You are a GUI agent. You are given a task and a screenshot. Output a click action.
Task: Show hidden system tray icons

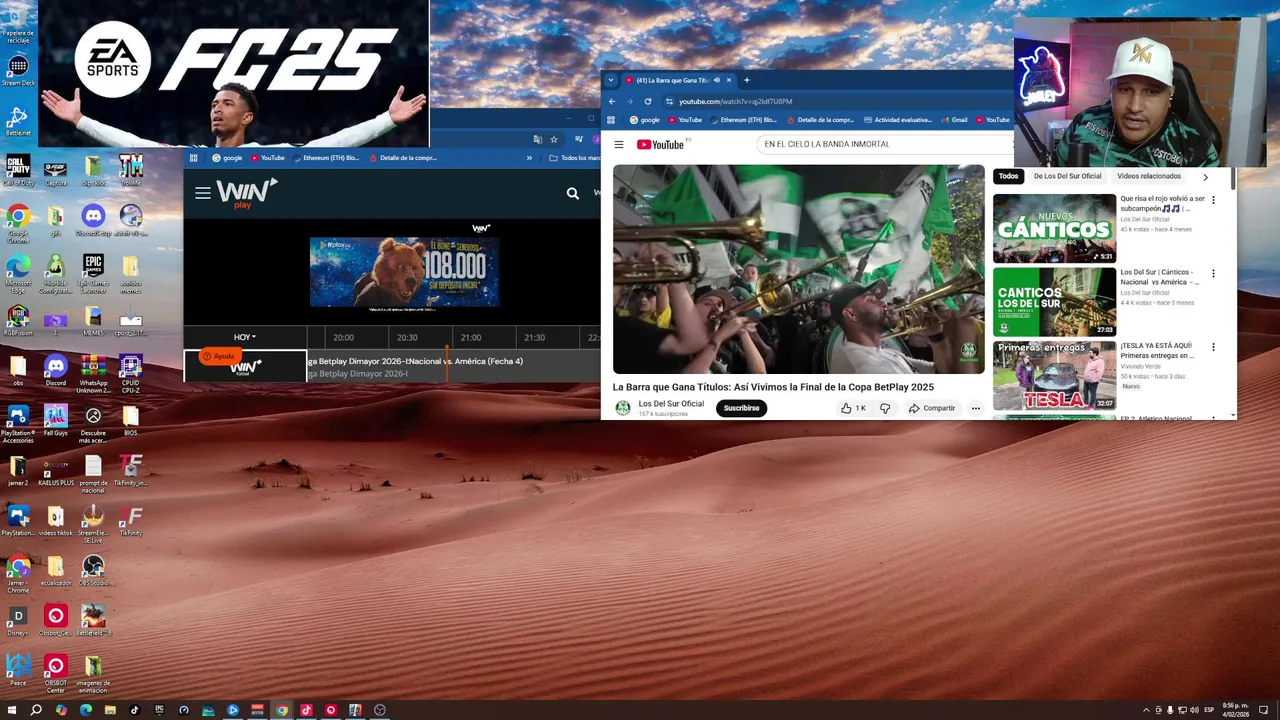point(1146,710)
